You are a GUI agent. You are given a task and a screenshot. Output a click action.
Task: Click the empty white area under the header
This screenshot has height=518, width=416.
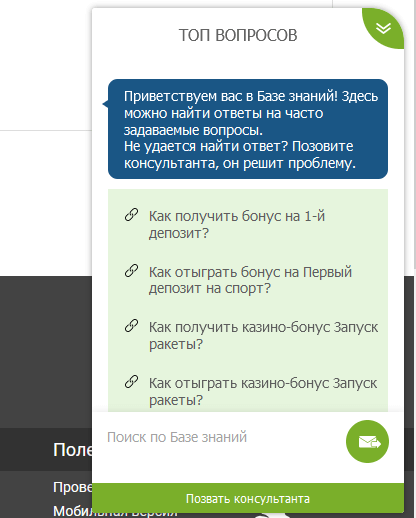pyautogui.click(x=248, y=63)
